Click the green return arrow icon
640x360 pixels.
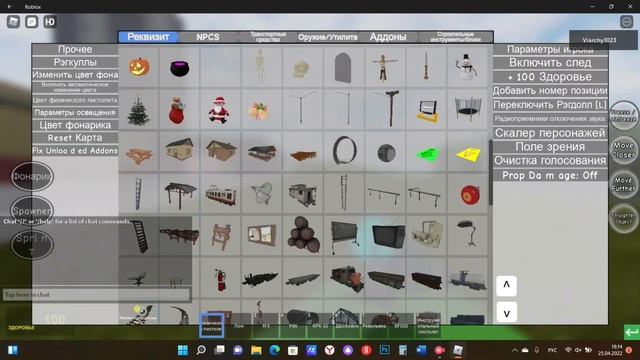tap(631, 332)
